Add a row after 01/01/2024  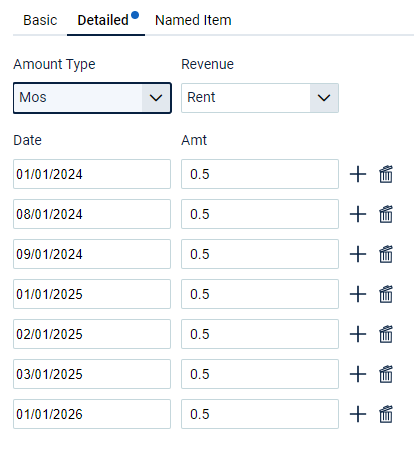point(358,174)
